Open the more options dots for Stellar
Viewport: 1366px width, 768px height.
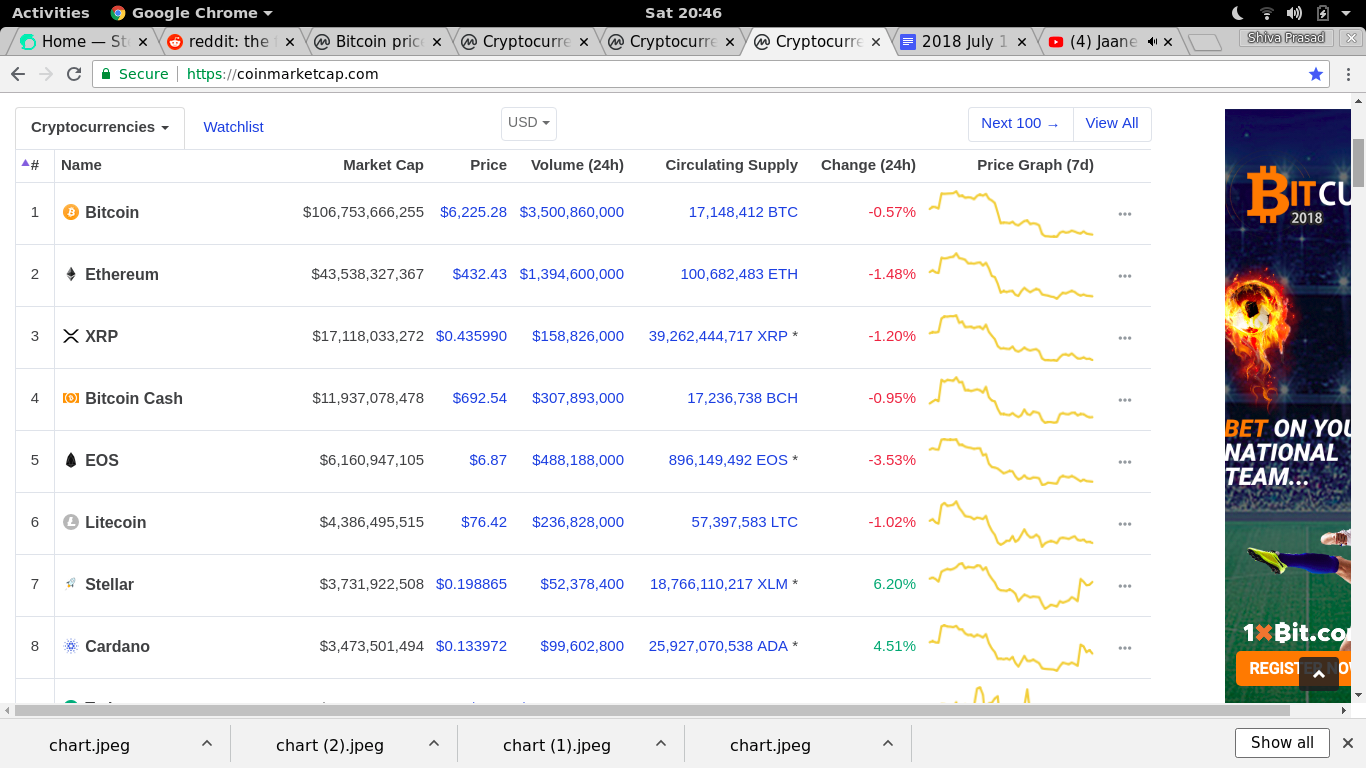click(x=1125, y=586)
